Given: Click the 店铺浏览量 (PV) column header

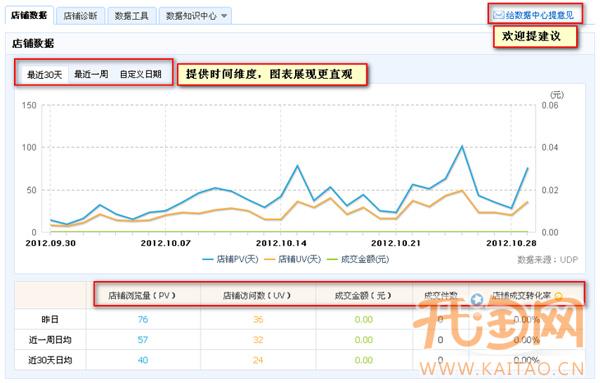Looking at the screenshot, I should click(142, 295).
